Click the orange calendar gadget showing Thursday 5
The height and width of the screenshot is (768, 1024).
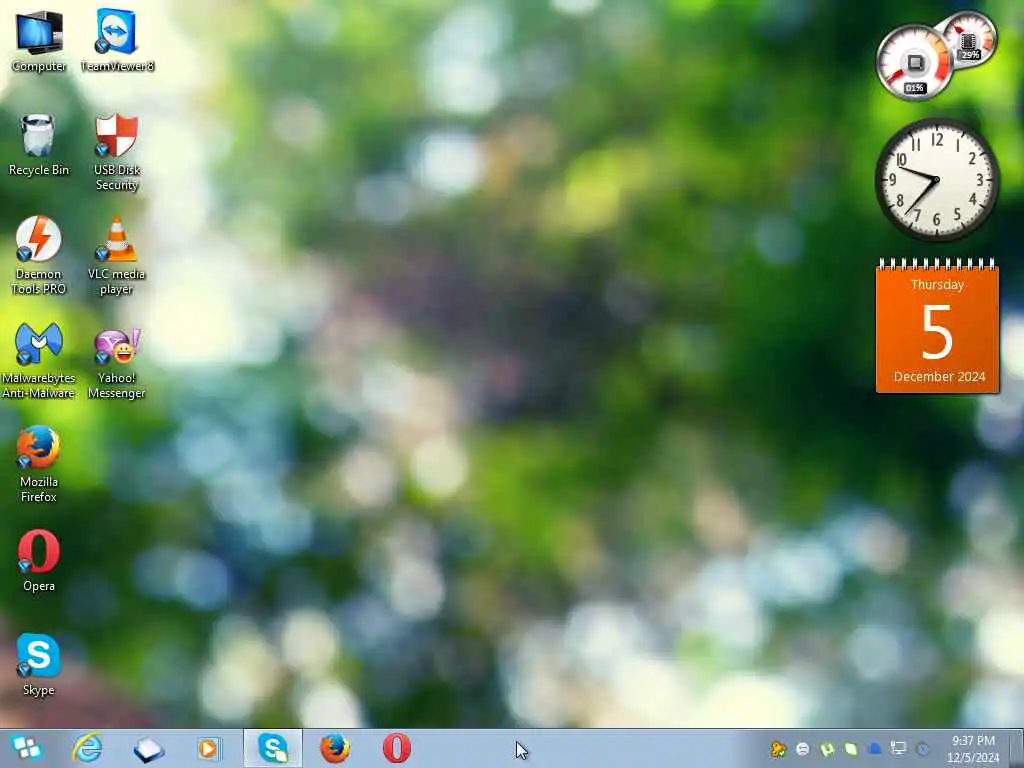[x=937, y=327]
